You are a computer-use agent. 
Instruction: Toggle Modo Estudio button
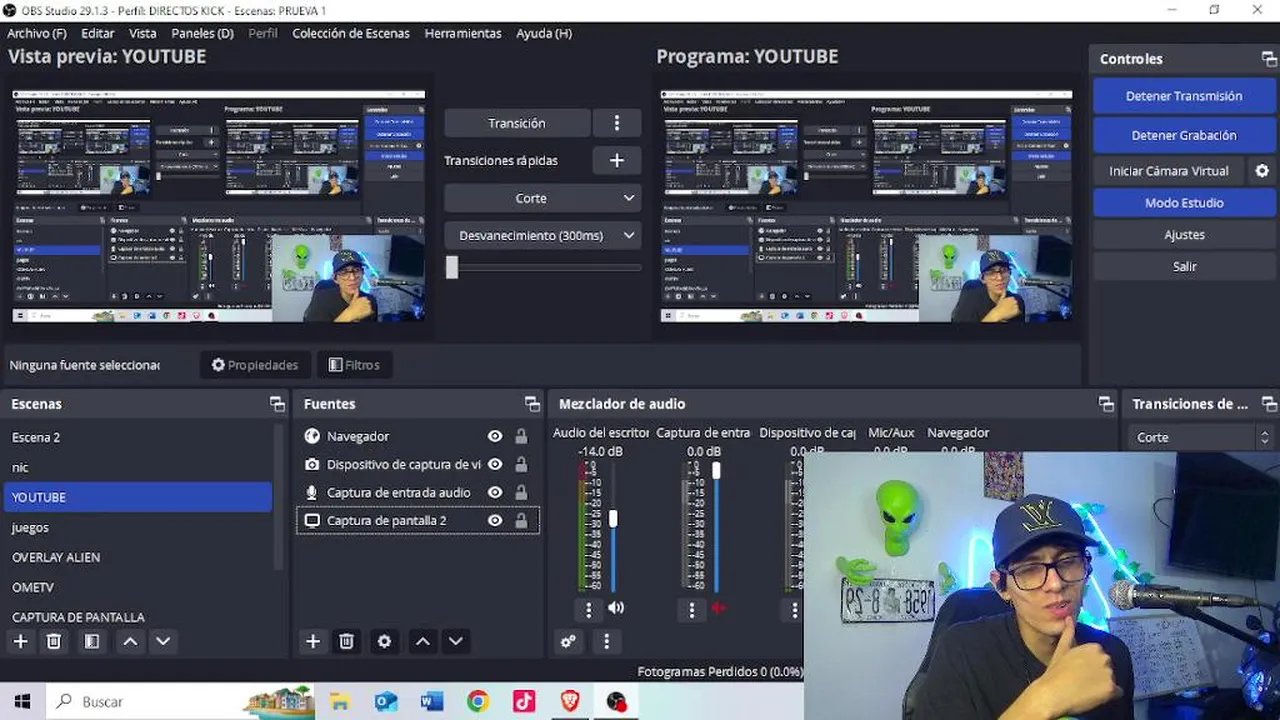(x=1184, y=203)
